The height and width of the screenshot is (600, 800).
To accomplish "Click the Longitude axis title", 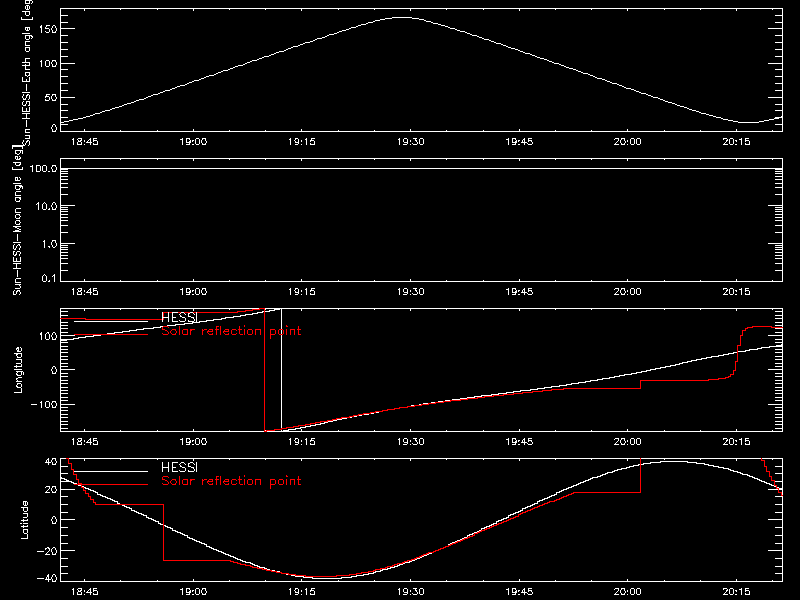I will coord(18,370).
